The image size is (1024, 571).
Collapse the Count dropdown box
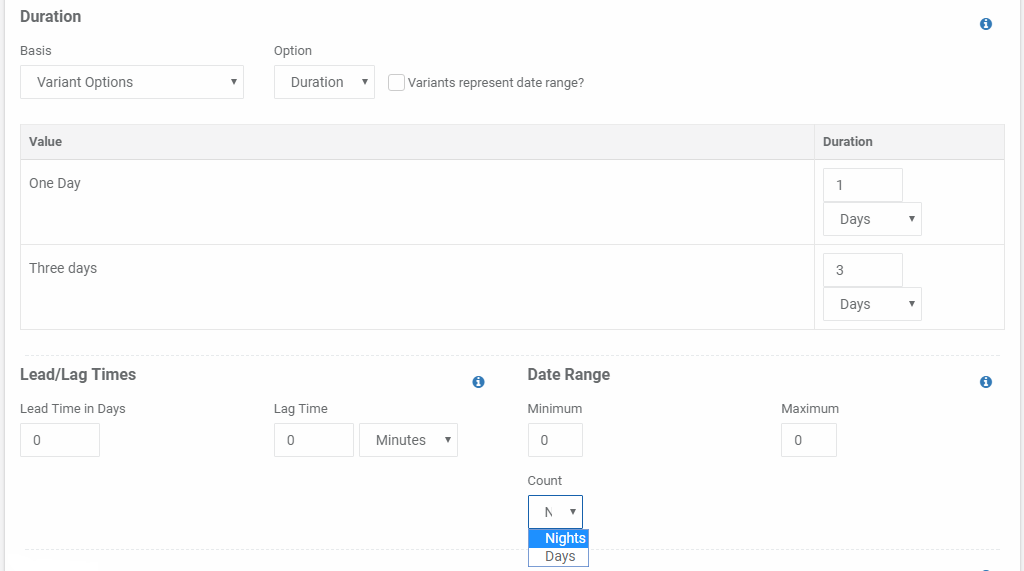pos(555,512)
